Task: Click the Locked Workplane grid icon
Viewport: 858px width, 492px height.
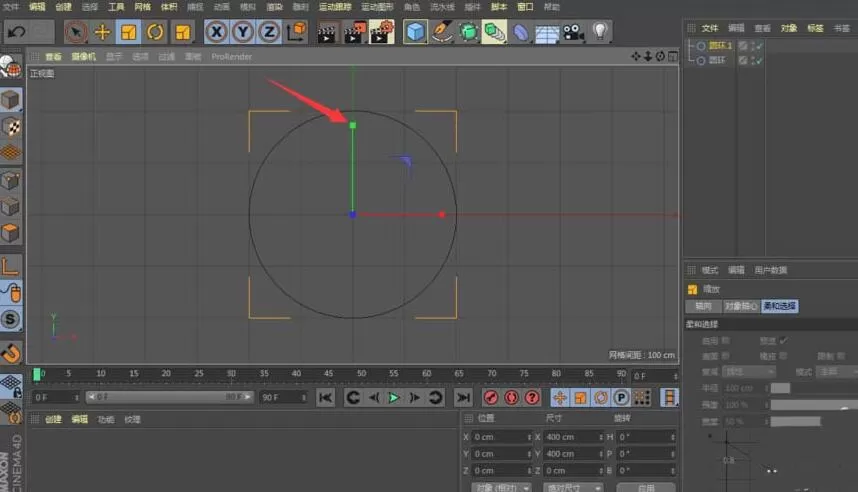Action: [x=11, y=386]
